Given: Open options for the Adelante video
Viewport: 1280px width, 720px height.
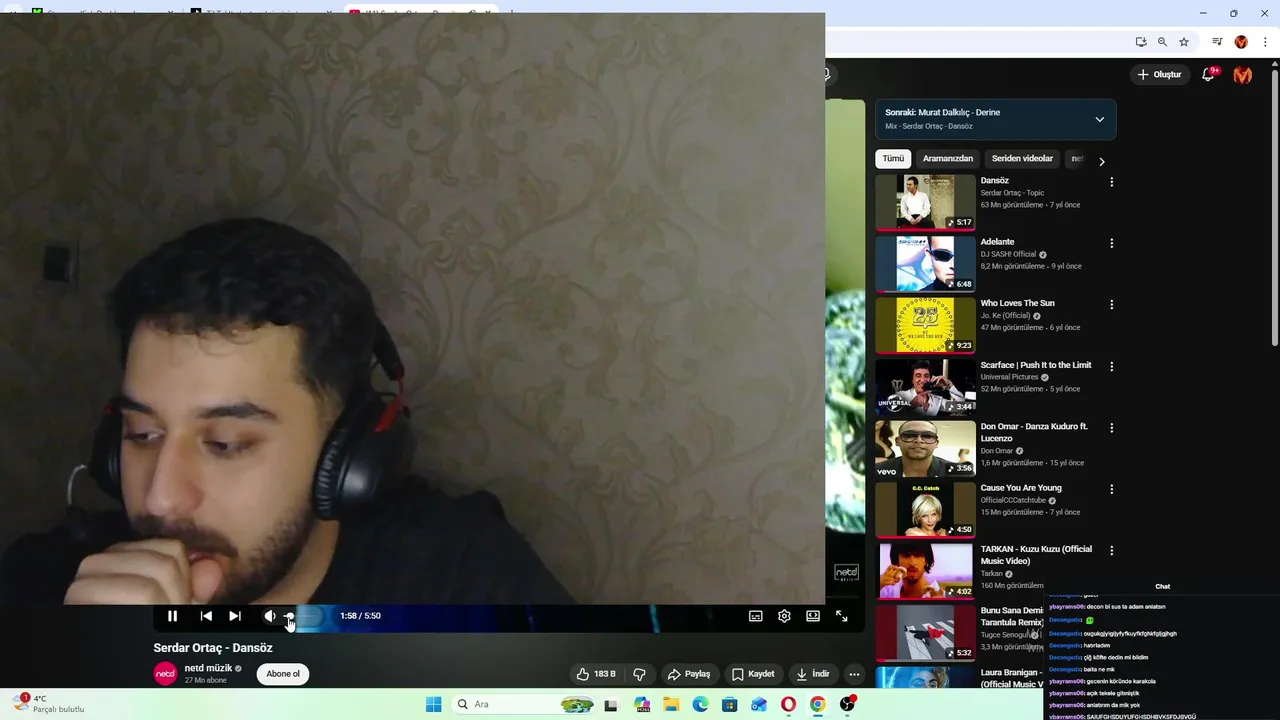Looking at the screenshot, I should click(x=1111, y=243).
